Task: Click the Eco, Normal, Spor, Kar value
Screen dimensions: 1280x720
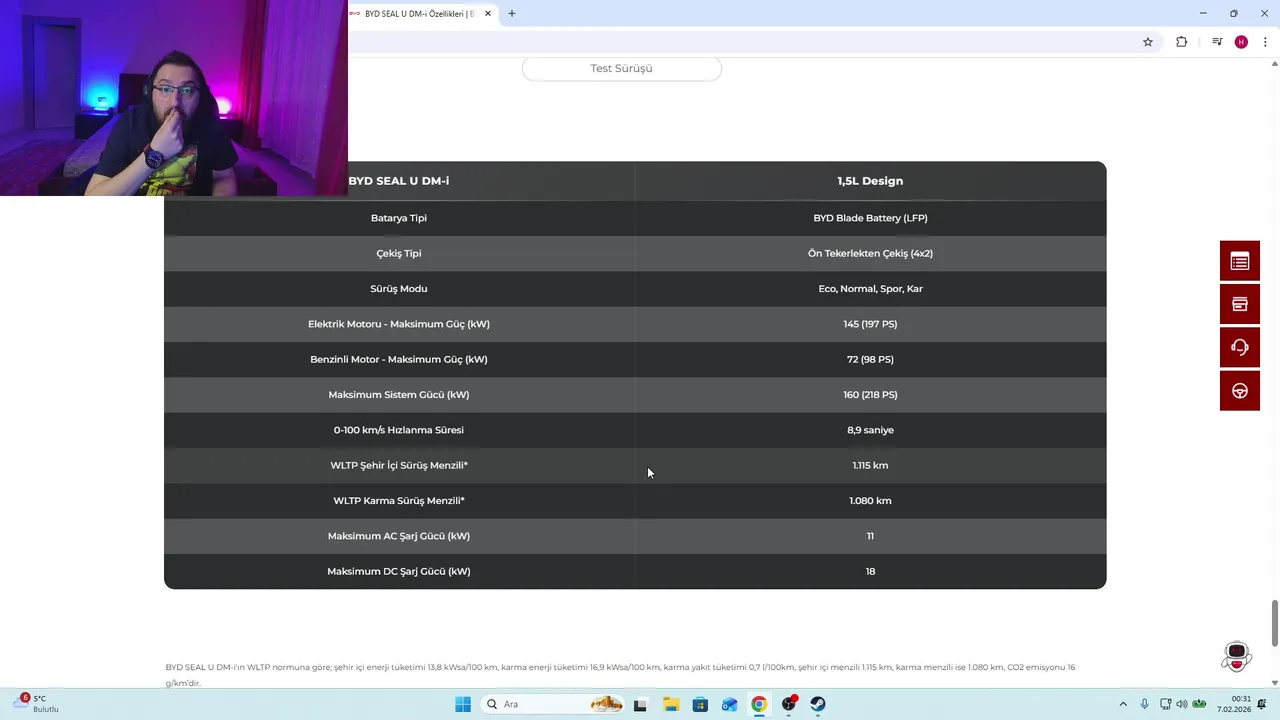Action: [x=870, y=289]
